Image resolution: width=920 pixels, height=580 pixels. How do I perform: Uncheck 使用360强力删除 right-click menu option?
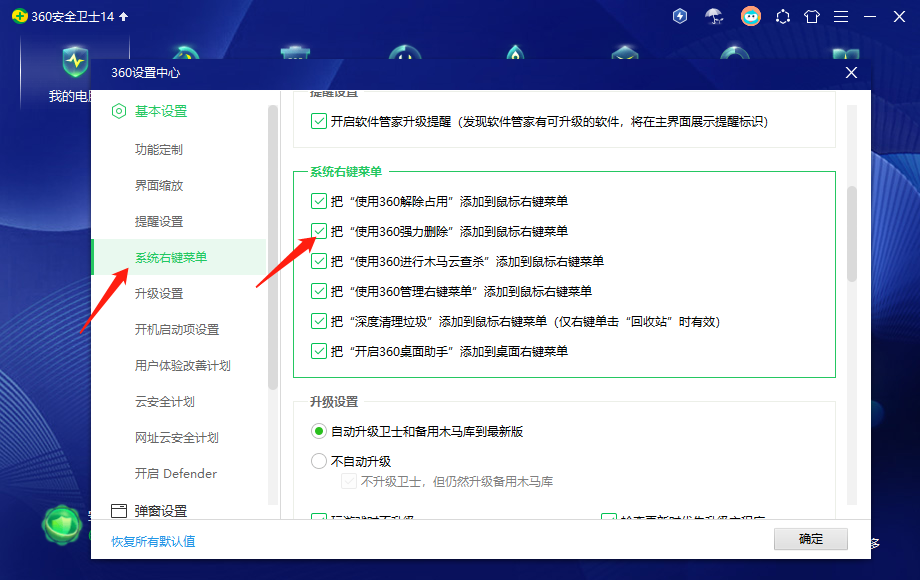point(319,231)
